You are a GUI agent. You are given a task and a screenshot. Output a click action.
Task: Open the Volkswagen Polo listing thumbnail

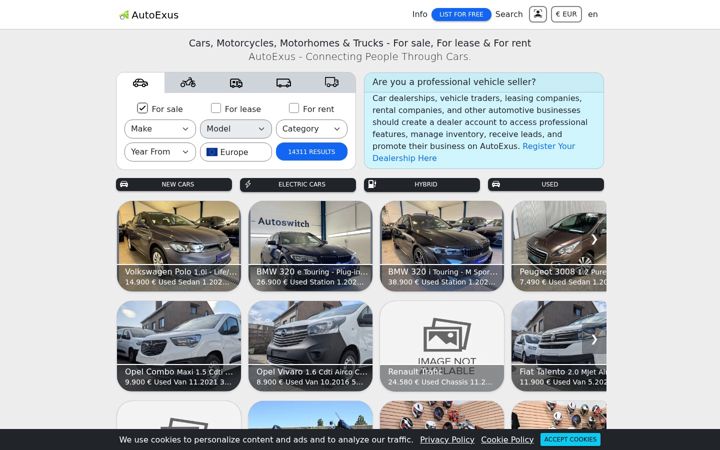(x=179, y=246)
